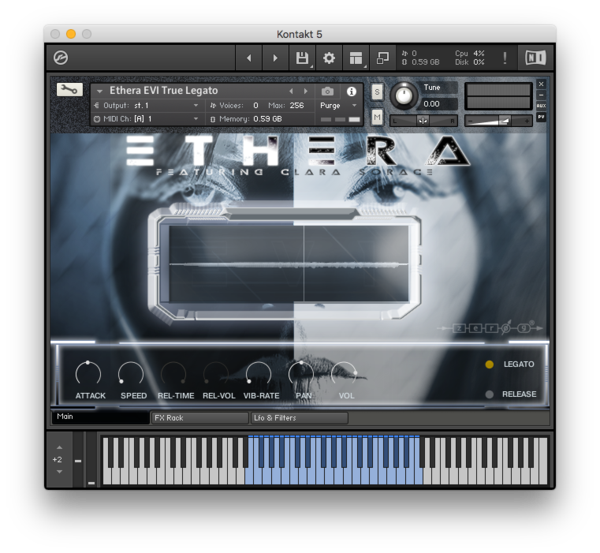Click the Ethera EVI True Legato name
The width and height of the screenshot is (600, 553).
pos(164,91)
